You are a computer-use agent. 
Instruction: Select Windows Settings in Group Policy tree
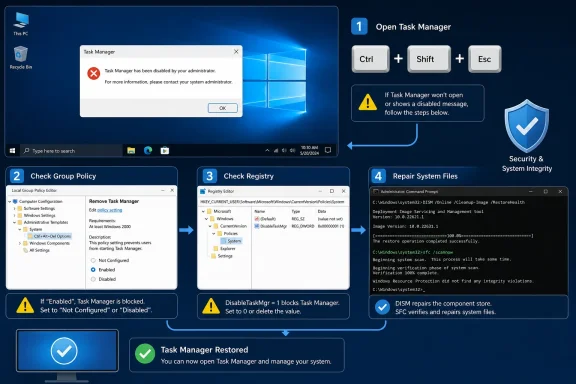coord(36,215)
